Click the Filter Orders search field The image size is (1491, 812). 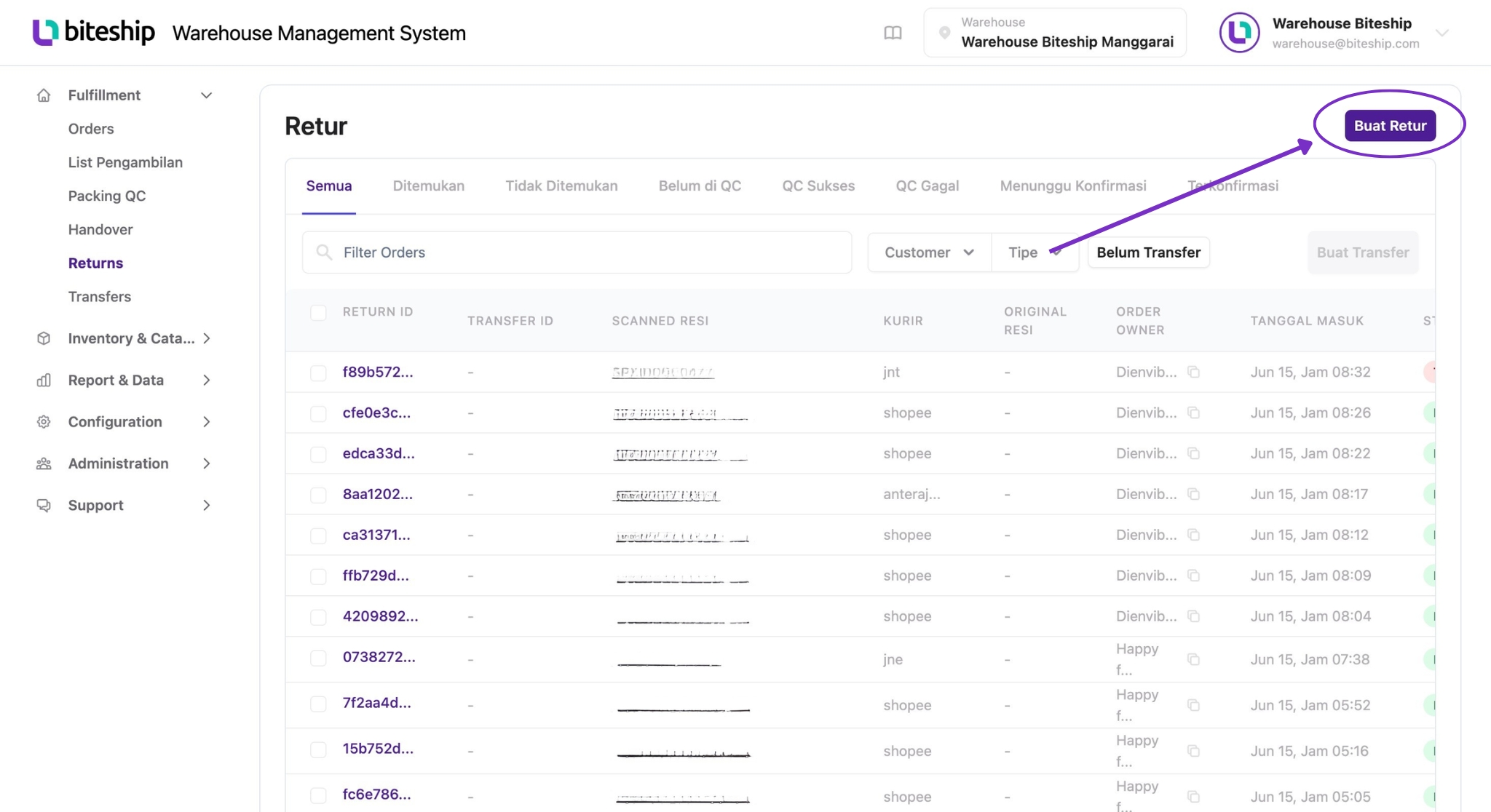click(x=577, y=252)
